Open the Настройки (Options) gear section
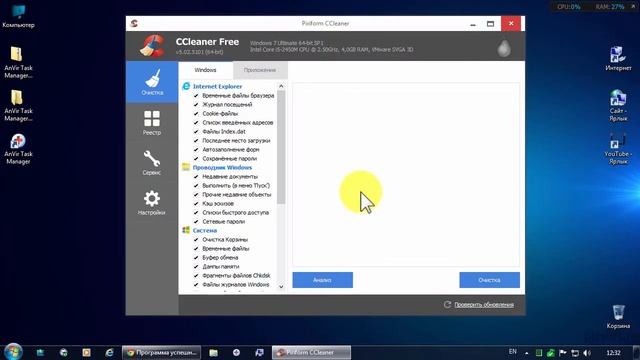 tap(152, 202)
